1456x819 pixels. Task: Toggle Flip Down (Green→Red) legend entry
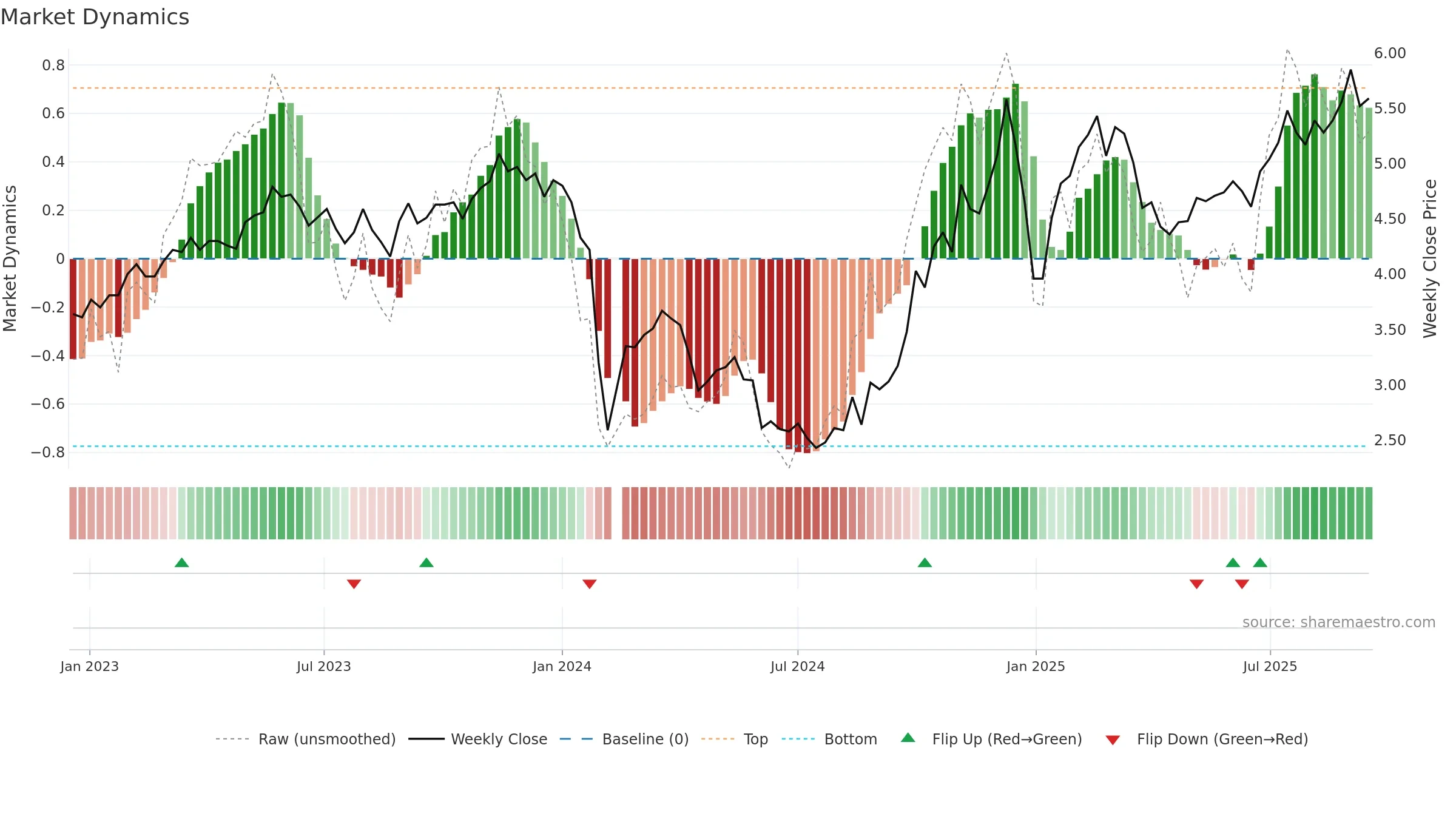tap(1207, 739)
